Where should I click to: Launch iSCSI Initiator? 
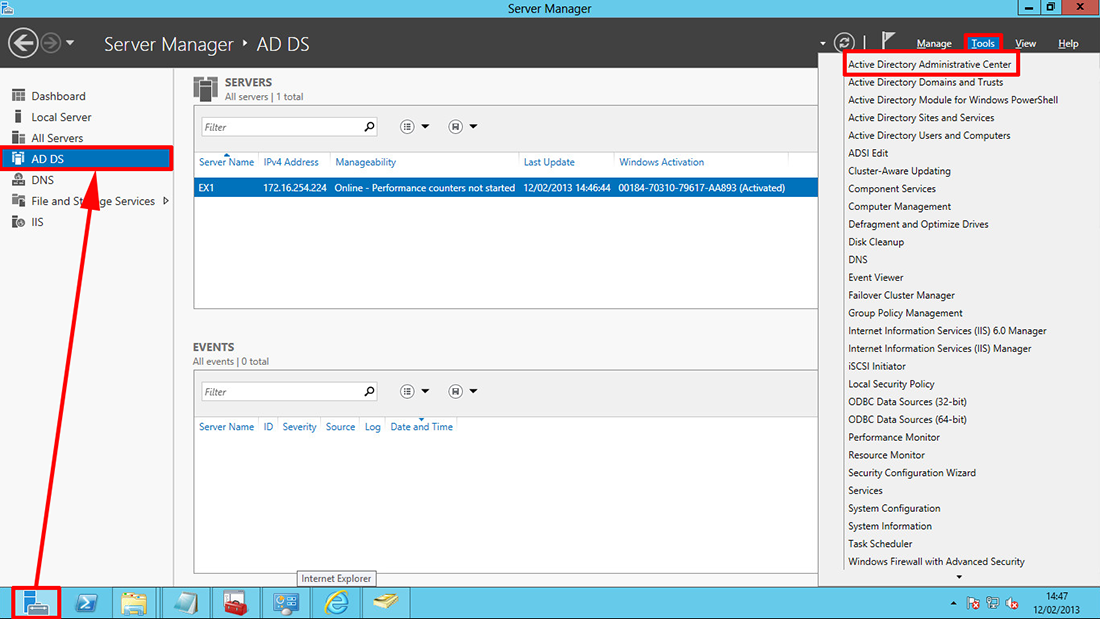(x=876, y=366)
